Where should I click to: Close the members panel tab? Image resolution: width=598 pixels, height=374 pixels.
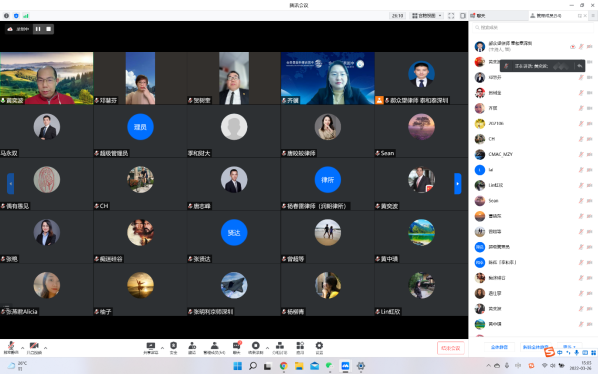coord(585,16)
